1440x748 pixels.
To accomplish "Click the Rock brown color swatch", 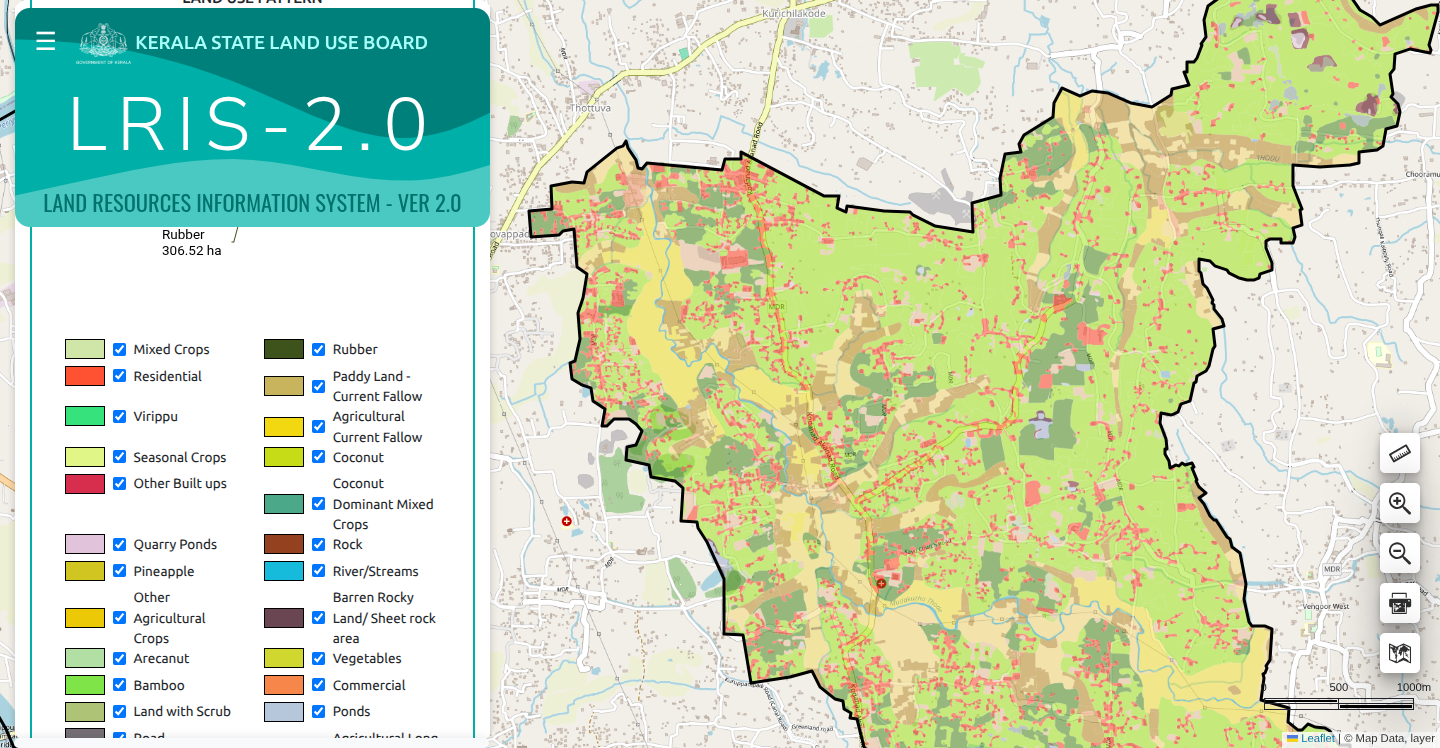I will [284, 544].
